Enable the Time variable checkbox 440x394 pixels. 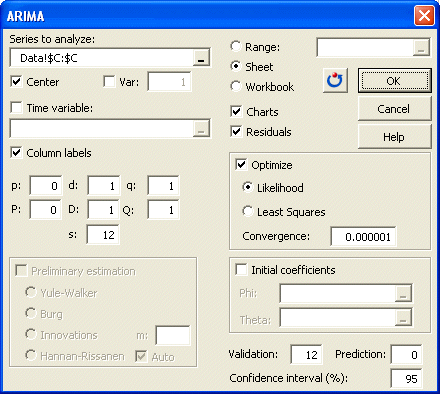[16, 108]
